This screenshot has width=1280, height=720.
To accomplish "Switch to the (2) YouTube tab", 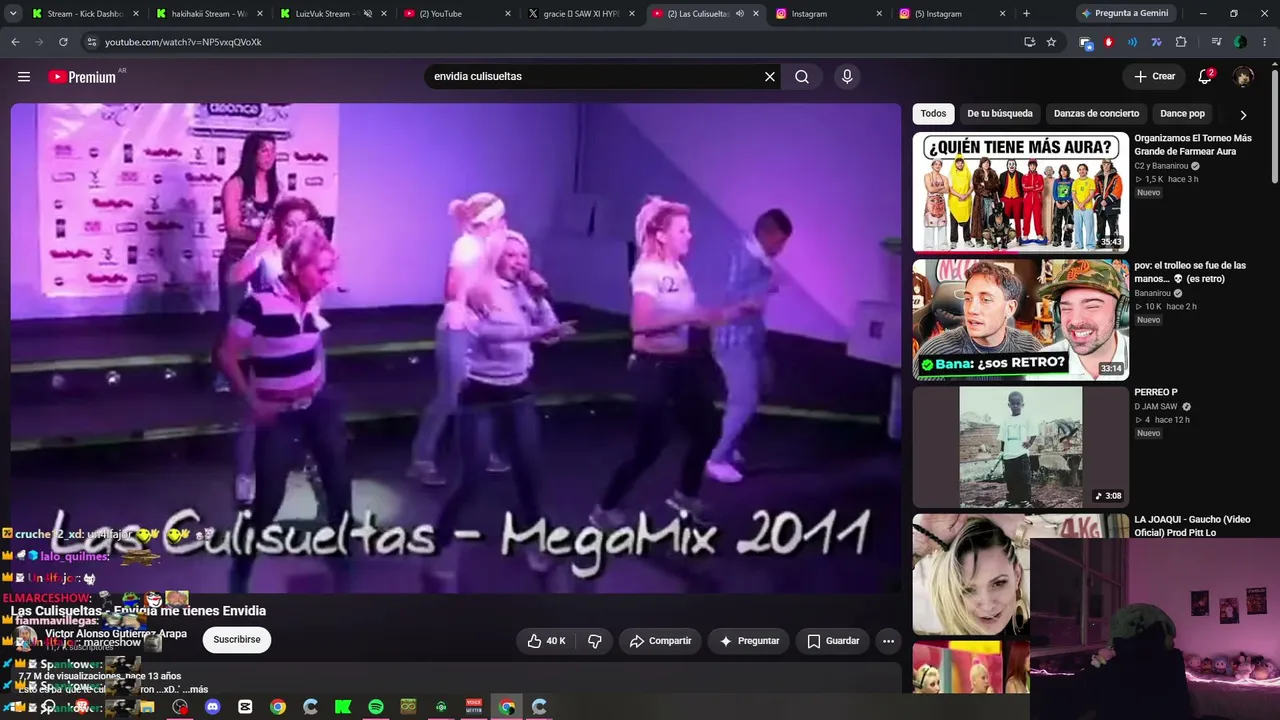I will tap(457, 14).
